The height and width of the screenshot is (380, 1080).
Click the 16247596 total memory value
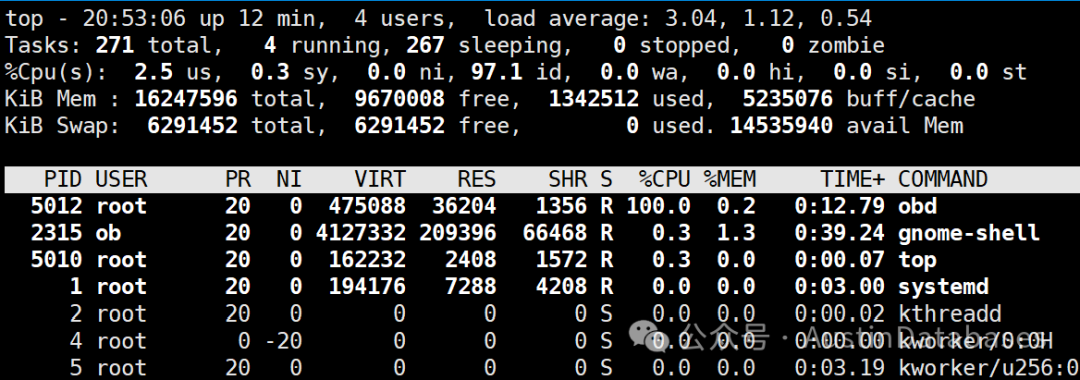pyautogui.click(x=186, y=99)
